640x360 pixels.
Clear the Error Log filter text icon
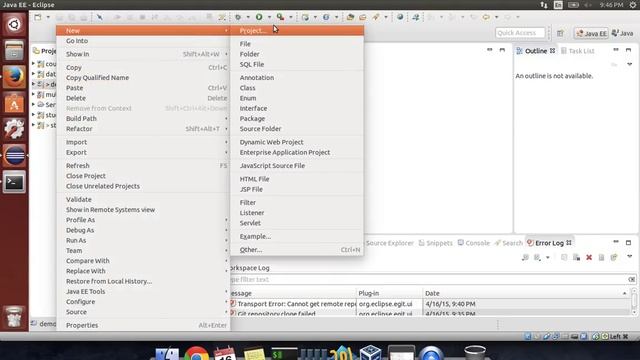631,279
